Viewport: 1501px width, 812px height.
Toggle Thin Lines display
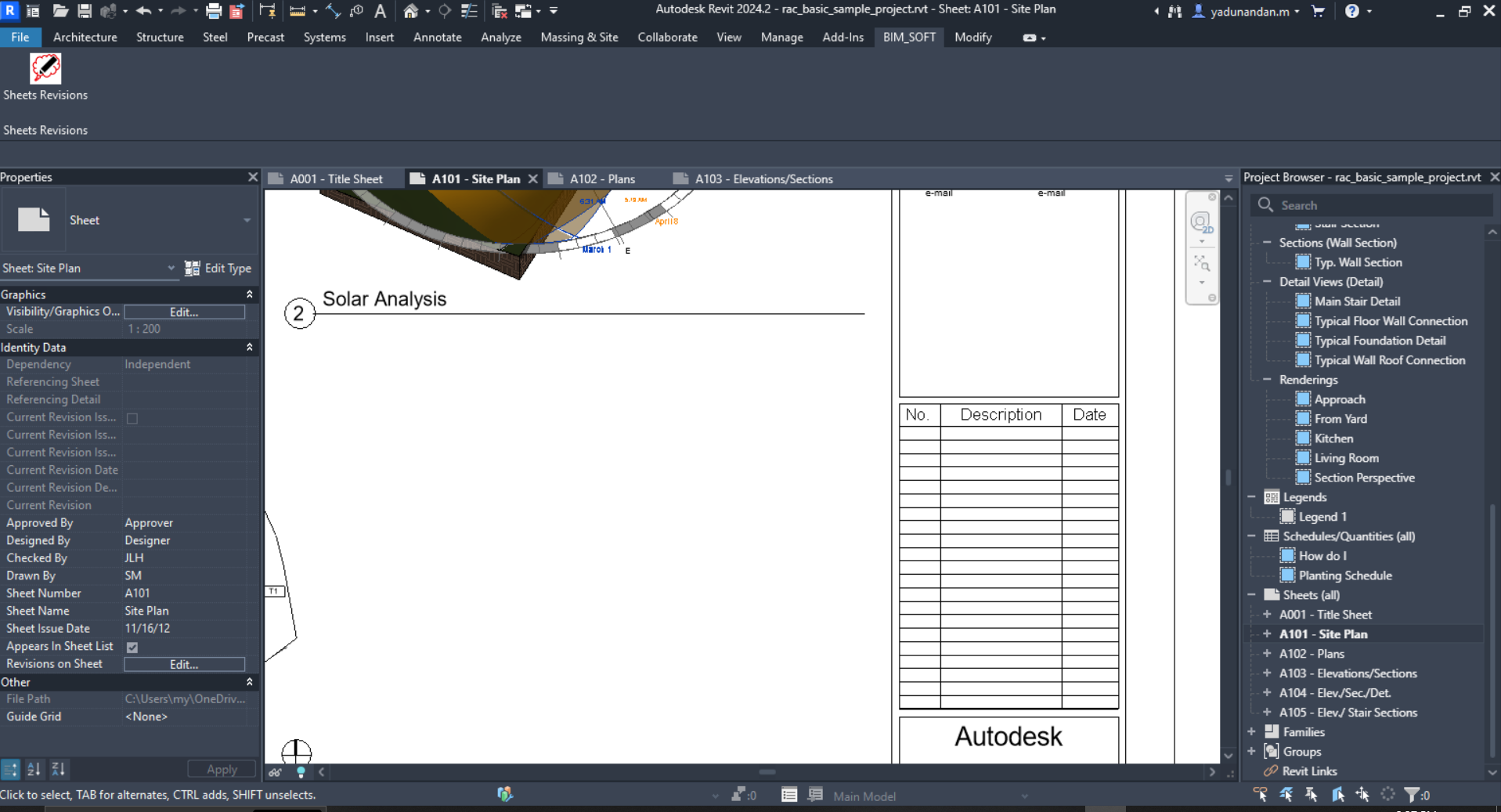pyautogui.click(x=469, y=11)
